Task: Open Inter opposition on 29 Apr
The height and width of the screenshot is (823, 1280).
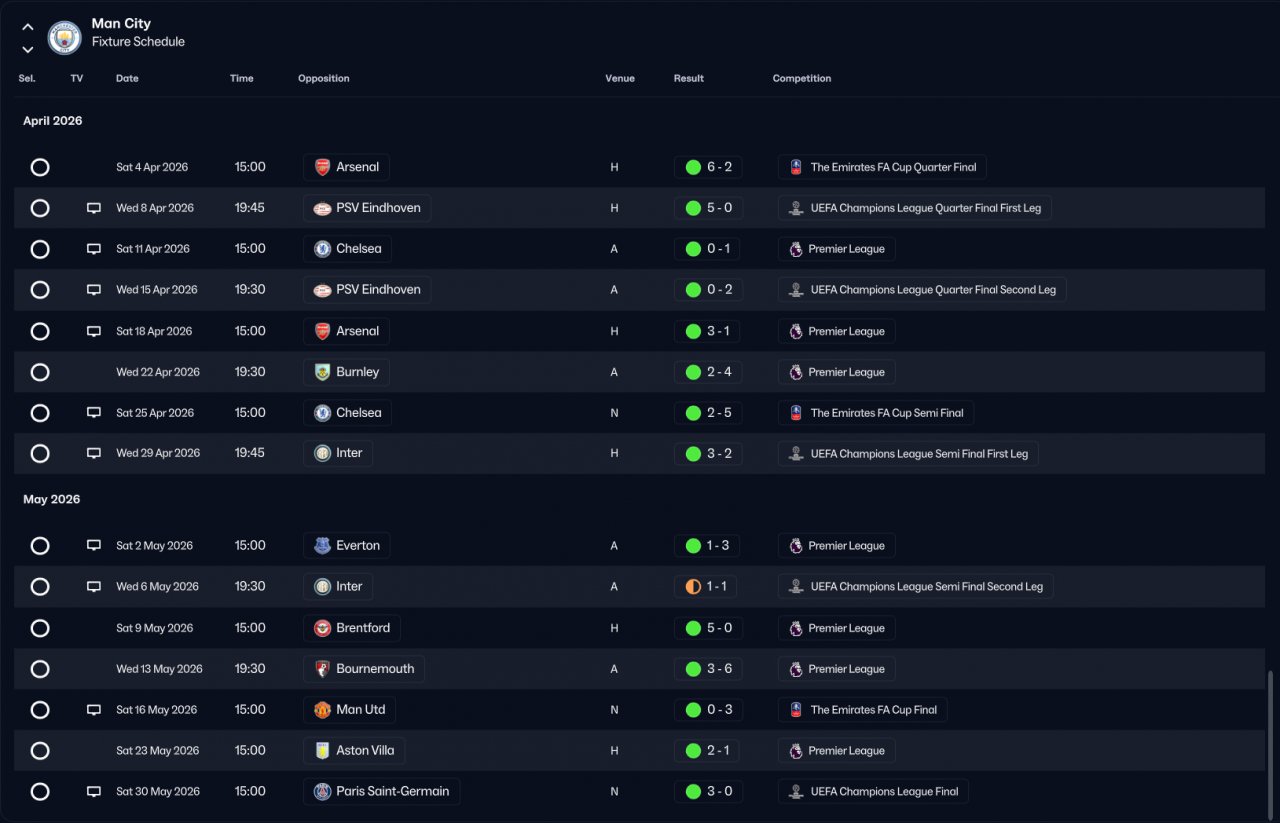Action: pyautogui.click(x=338, y=453)
